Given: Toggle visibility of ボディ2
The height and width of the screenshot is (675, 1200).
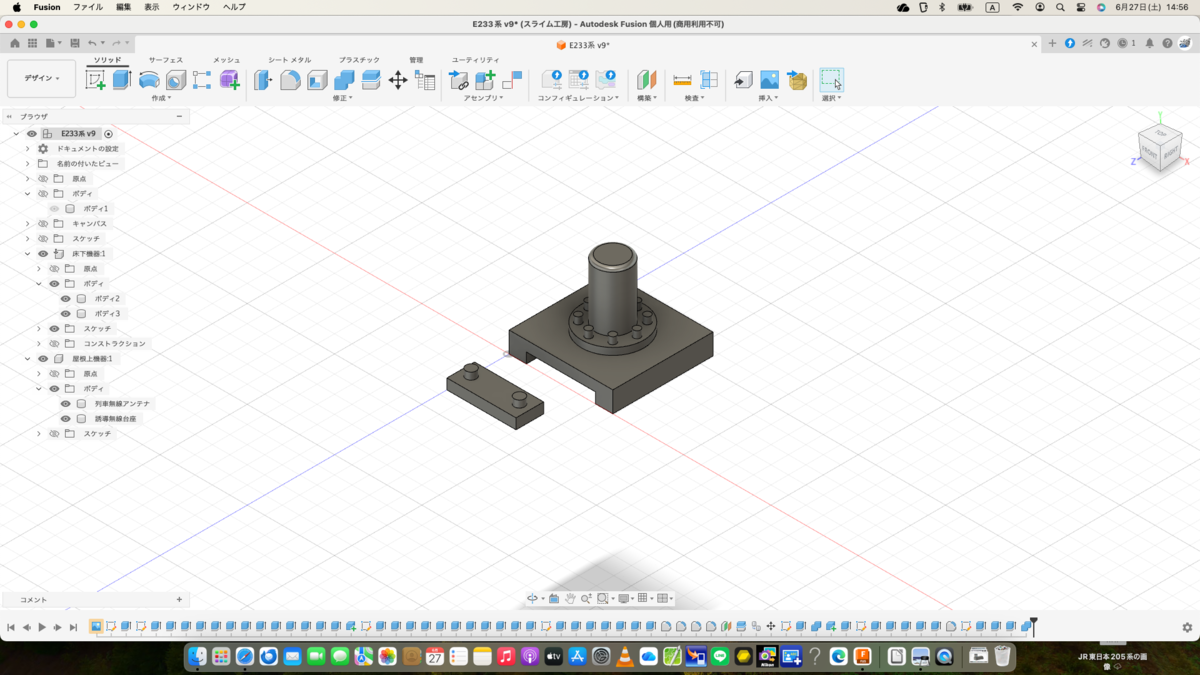Looking at the screenshot, I should [66, 298].
